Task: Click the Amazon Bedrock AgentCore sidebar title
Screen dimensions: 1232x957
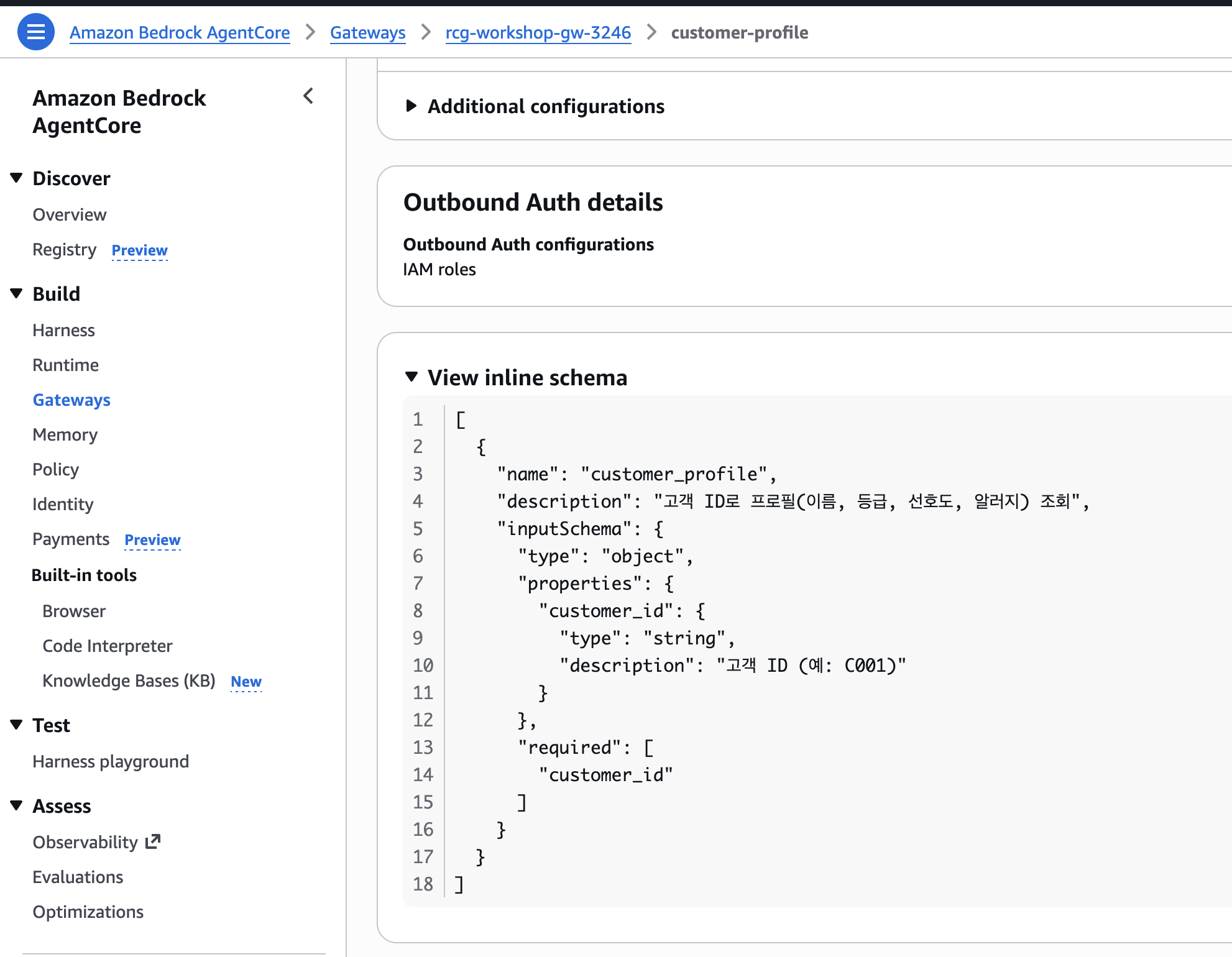Action: 119,112
